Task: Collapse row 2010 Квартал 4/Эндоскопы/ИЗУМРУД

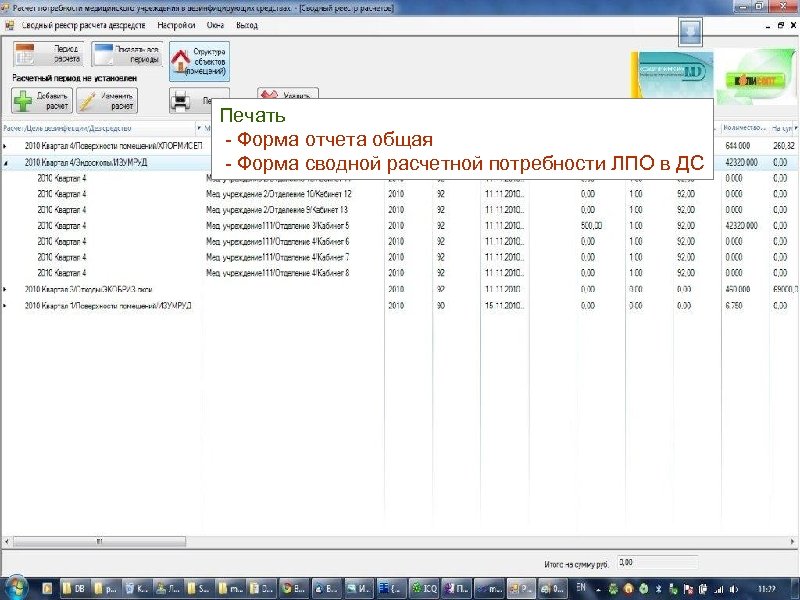Action: click(x=5, y=163)
